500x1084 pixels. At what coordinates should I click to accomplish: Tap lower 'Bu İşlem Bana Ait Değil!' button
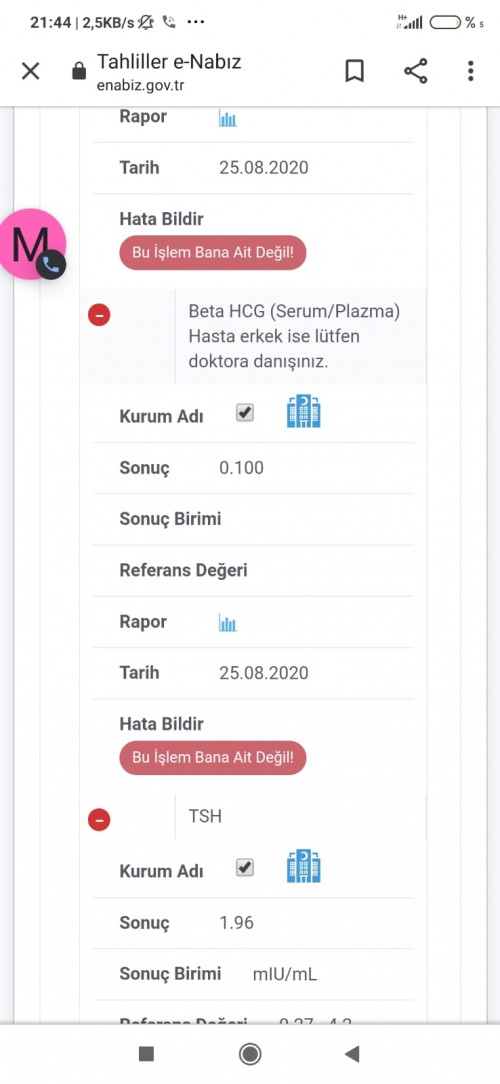tap(213, 757)
